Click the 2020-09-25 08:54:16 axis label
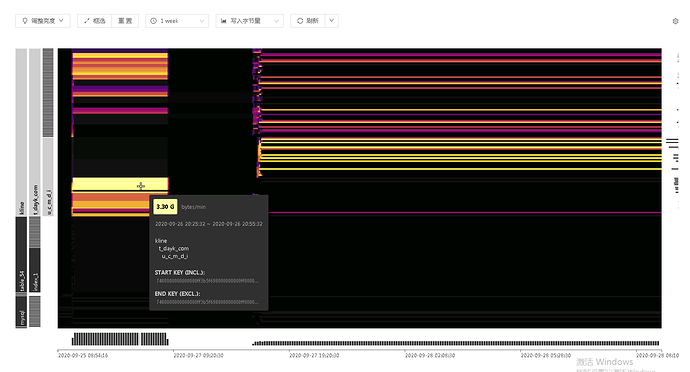Screen dimensions: 690x372 83,355
